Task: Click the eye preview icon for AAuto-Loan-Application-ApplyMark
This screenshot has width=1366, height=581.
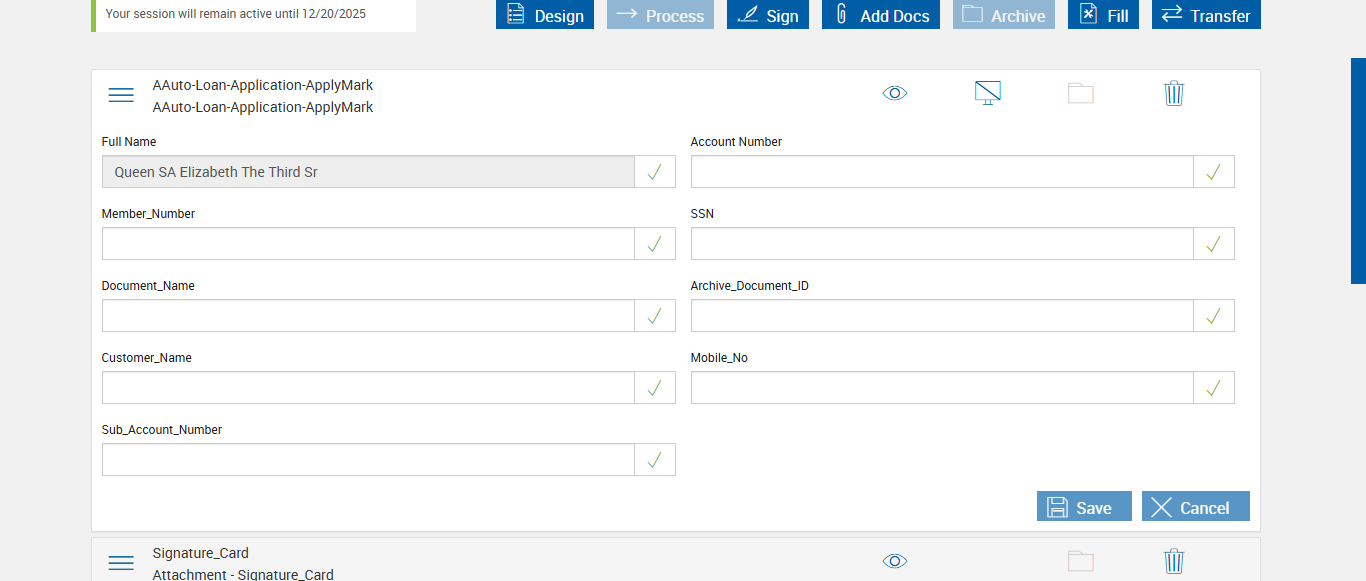Action: (x=895, y=93)
